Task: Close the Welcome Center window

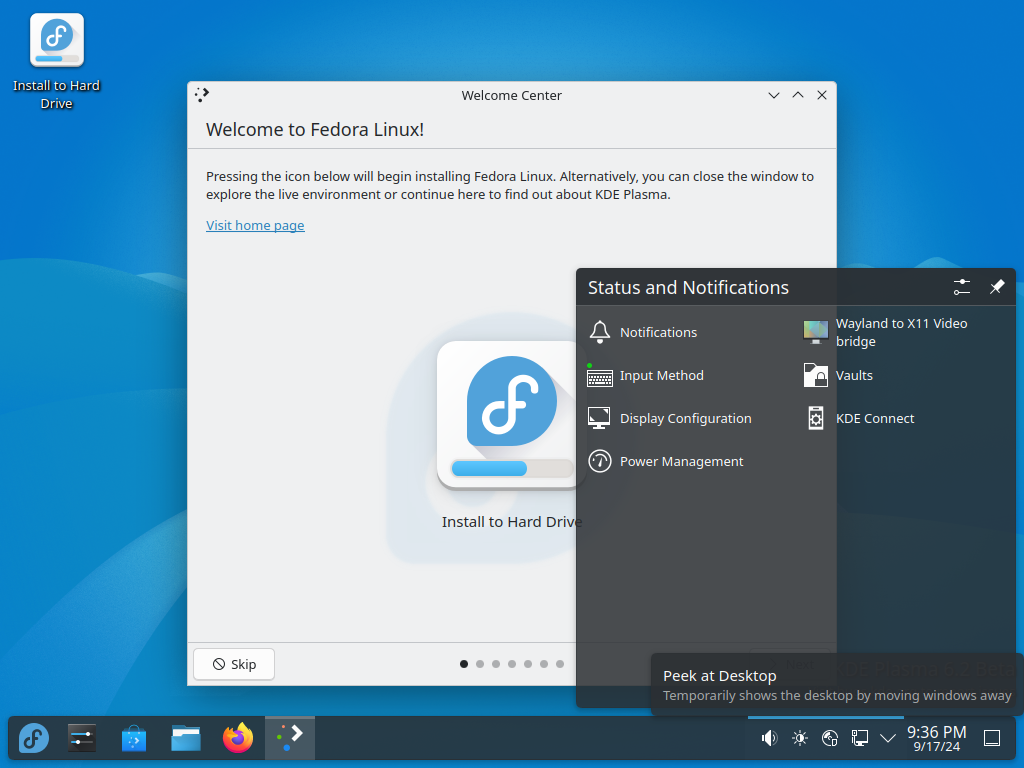Action: click(x=822, y=95)
